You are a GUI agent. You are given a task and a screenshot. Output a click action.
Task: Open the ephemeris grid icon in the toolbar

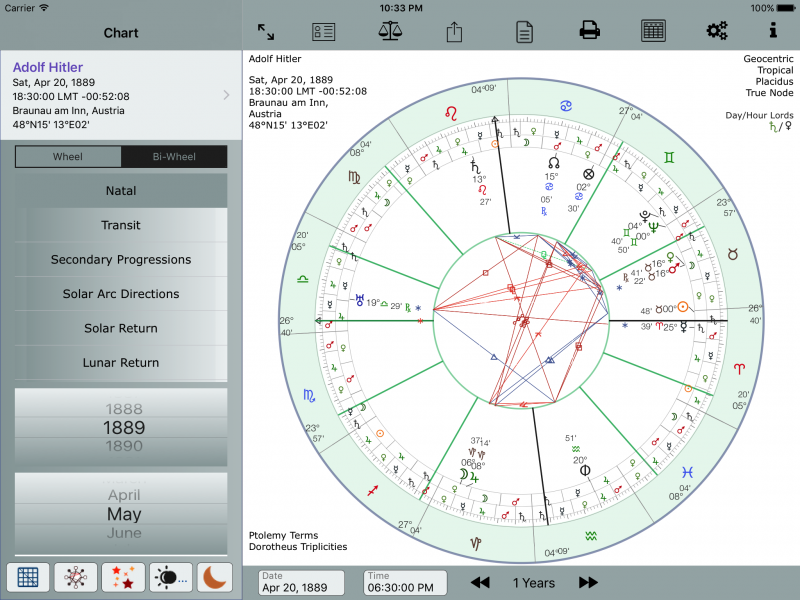[653, 30]
